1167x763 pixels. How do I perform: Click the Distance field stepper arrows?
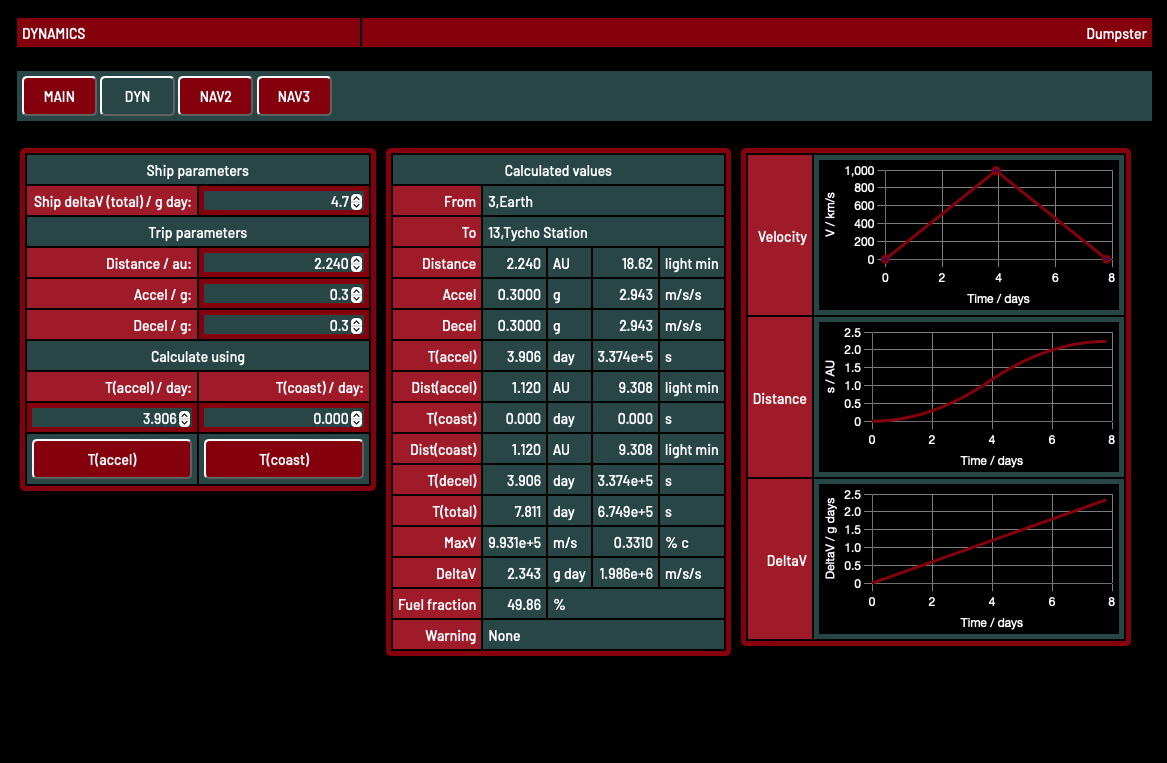[357, 264]
